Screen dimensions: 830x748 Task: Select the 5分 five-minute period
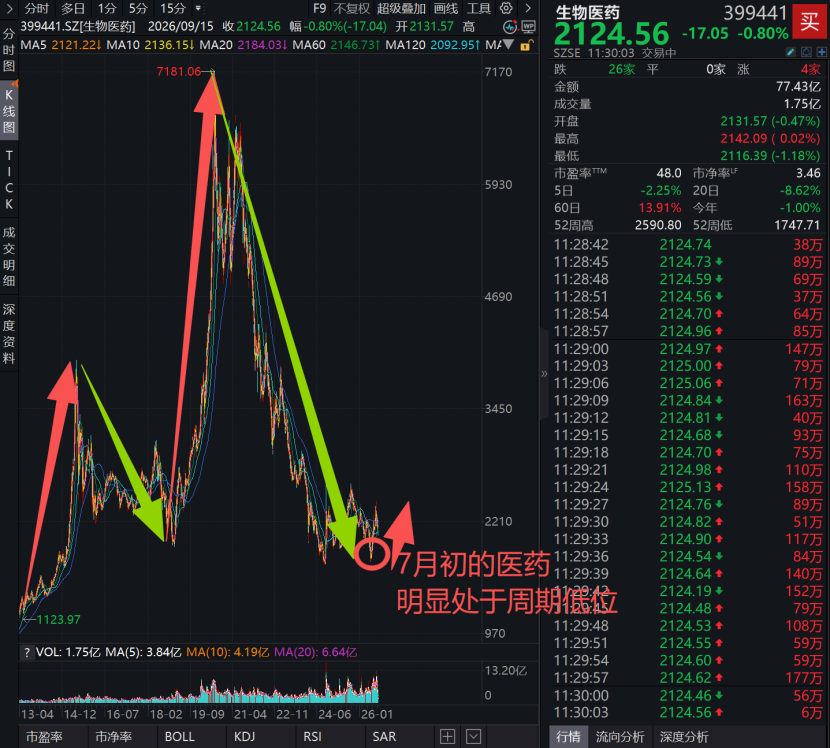[x=138, y=8]
